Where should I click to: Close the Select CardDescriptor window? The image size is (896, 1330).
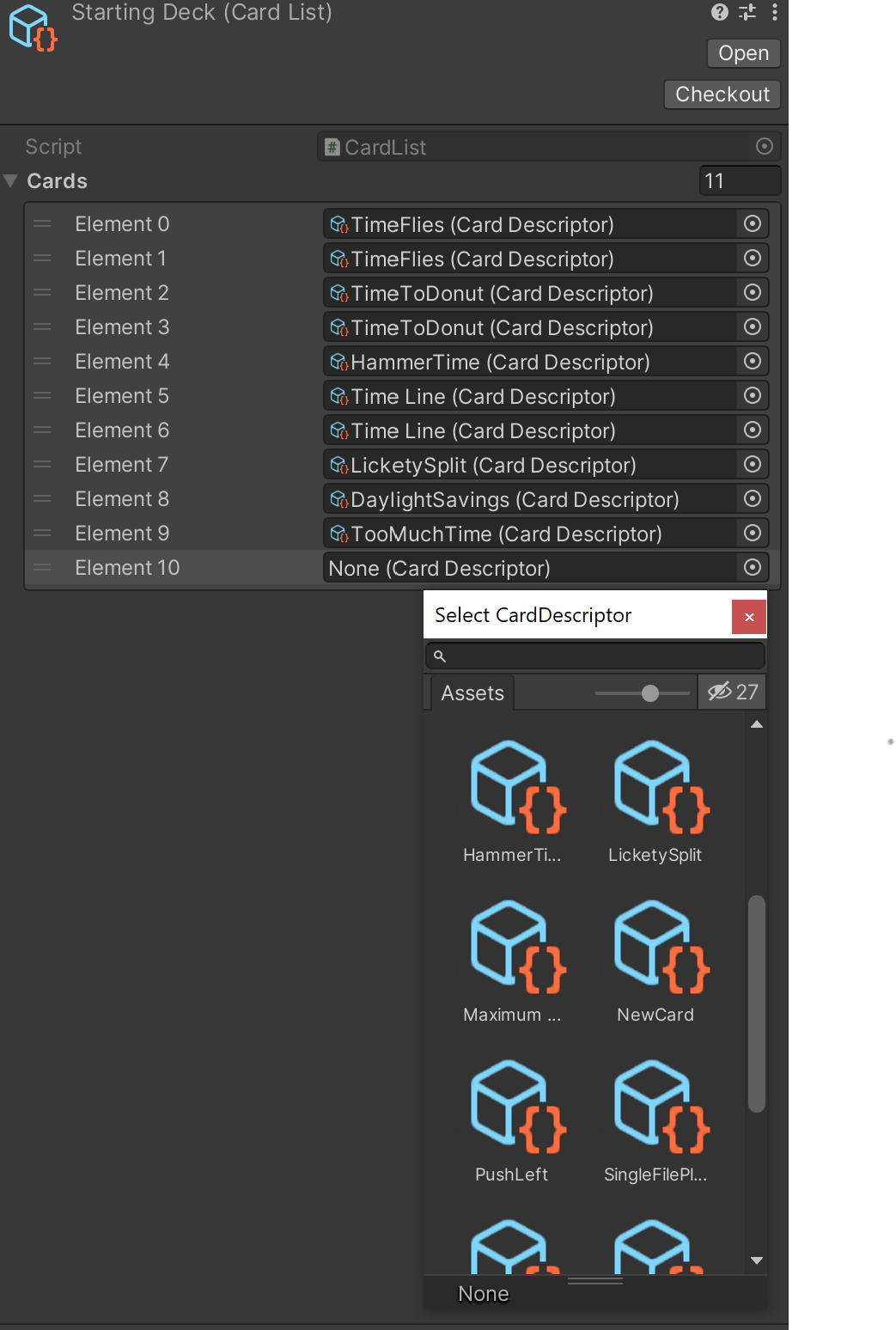tap(749, 617)
